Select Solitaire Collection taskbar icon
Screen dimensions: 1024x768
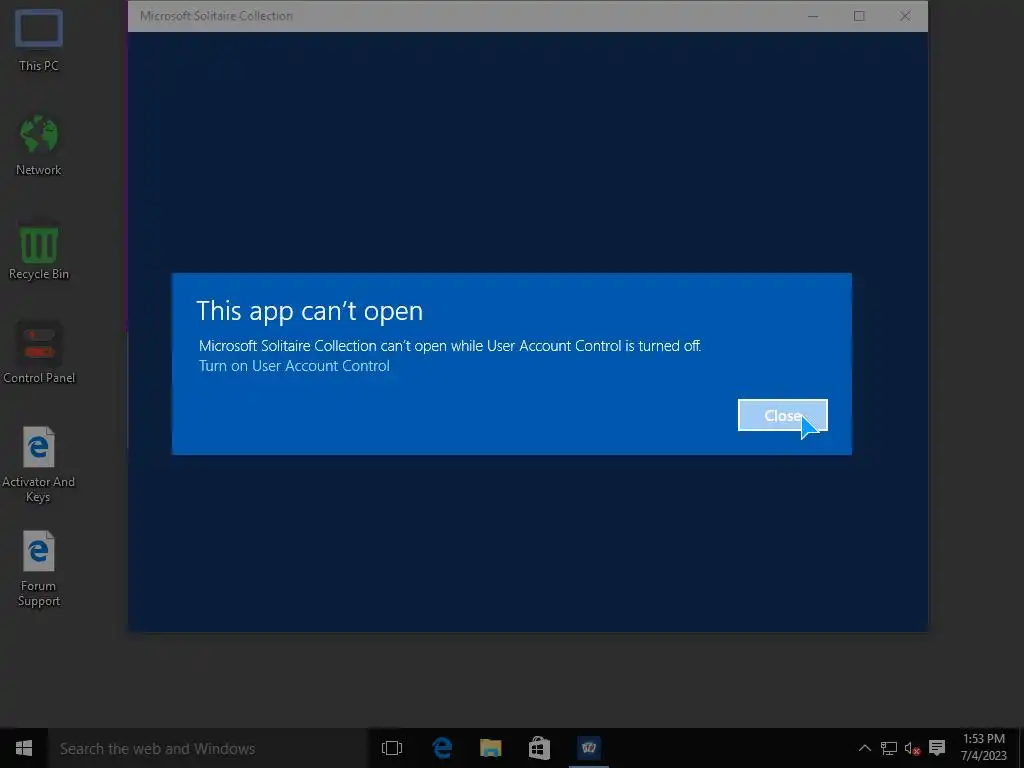tap(588, 748)
